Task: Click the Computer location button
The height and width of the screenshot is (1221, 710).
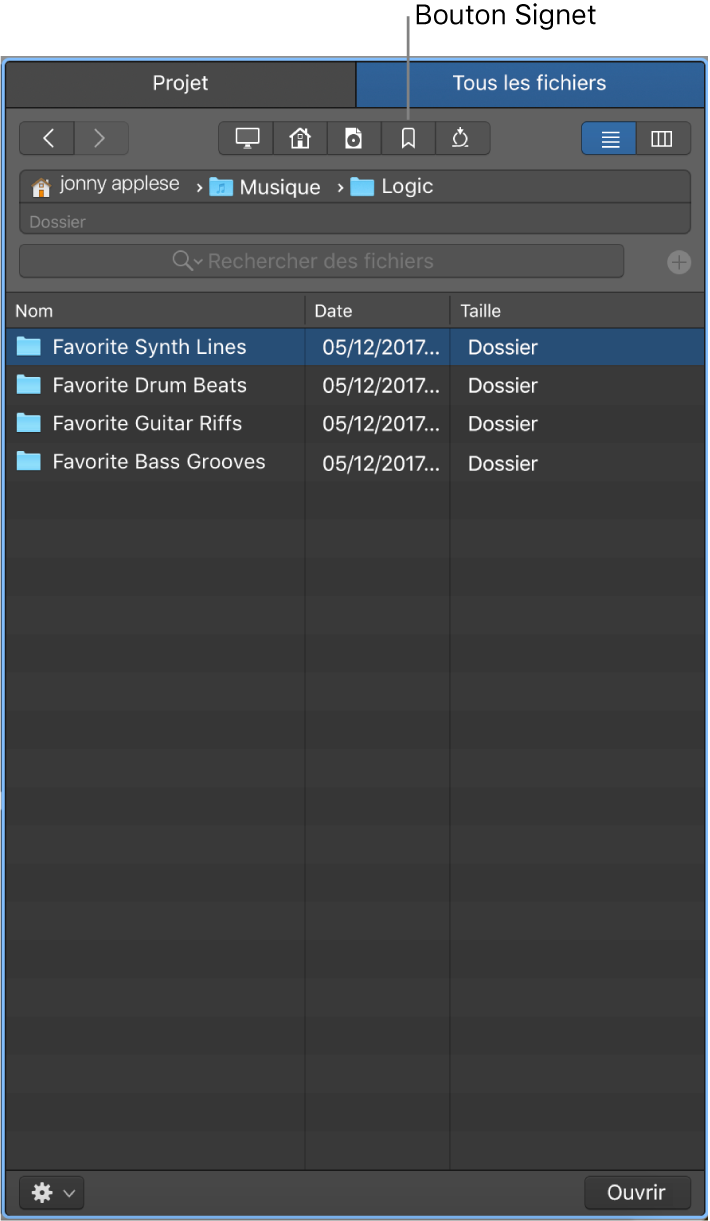Action: 246,139
